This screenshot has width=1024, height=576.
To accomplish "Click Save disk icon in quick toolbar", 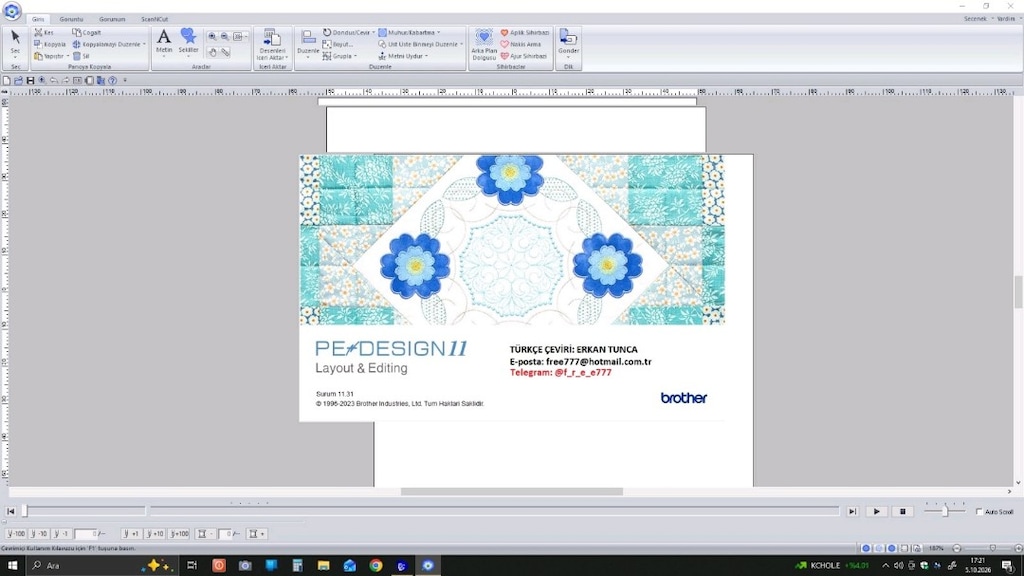I will tap(30, 80).
